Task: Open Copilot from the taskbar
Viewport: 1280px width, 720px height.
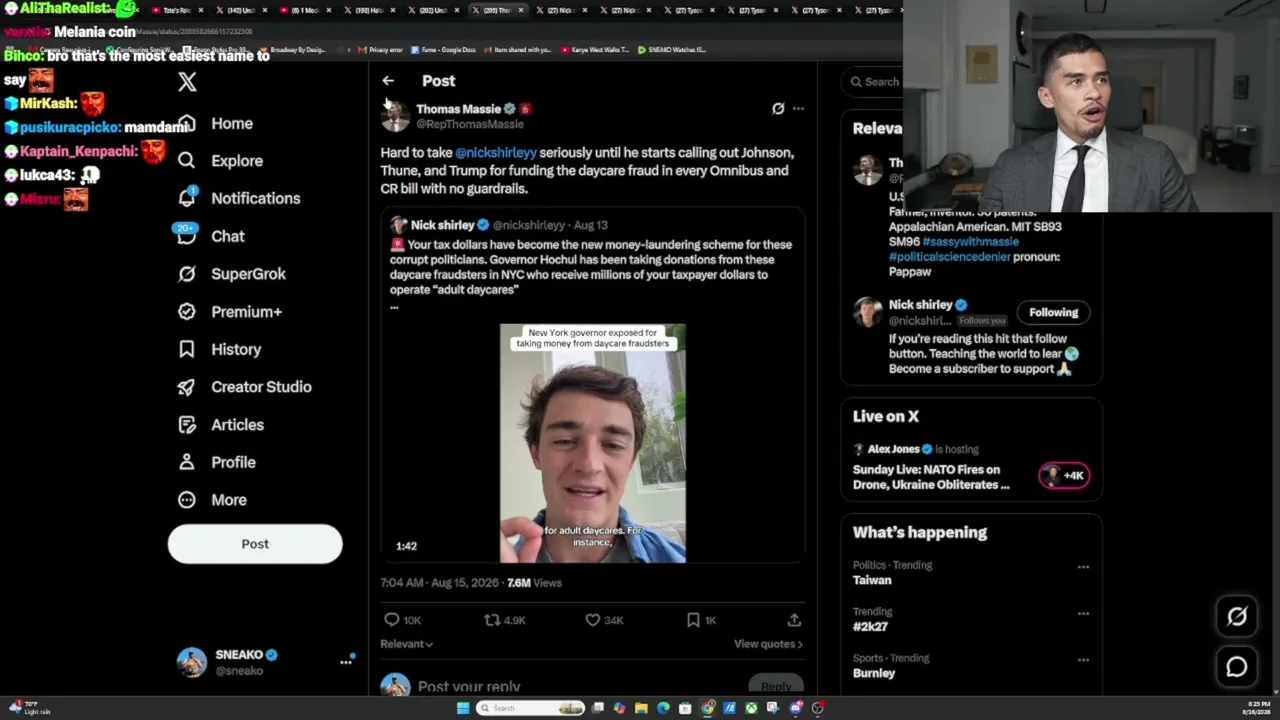Action: (x=619, y=708)
